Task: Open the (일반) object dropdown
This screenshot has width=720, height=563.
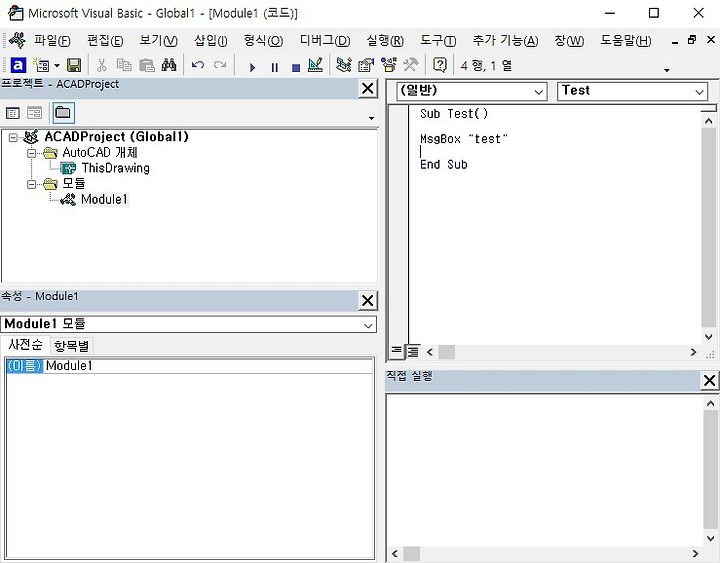Action: point(539,92)
